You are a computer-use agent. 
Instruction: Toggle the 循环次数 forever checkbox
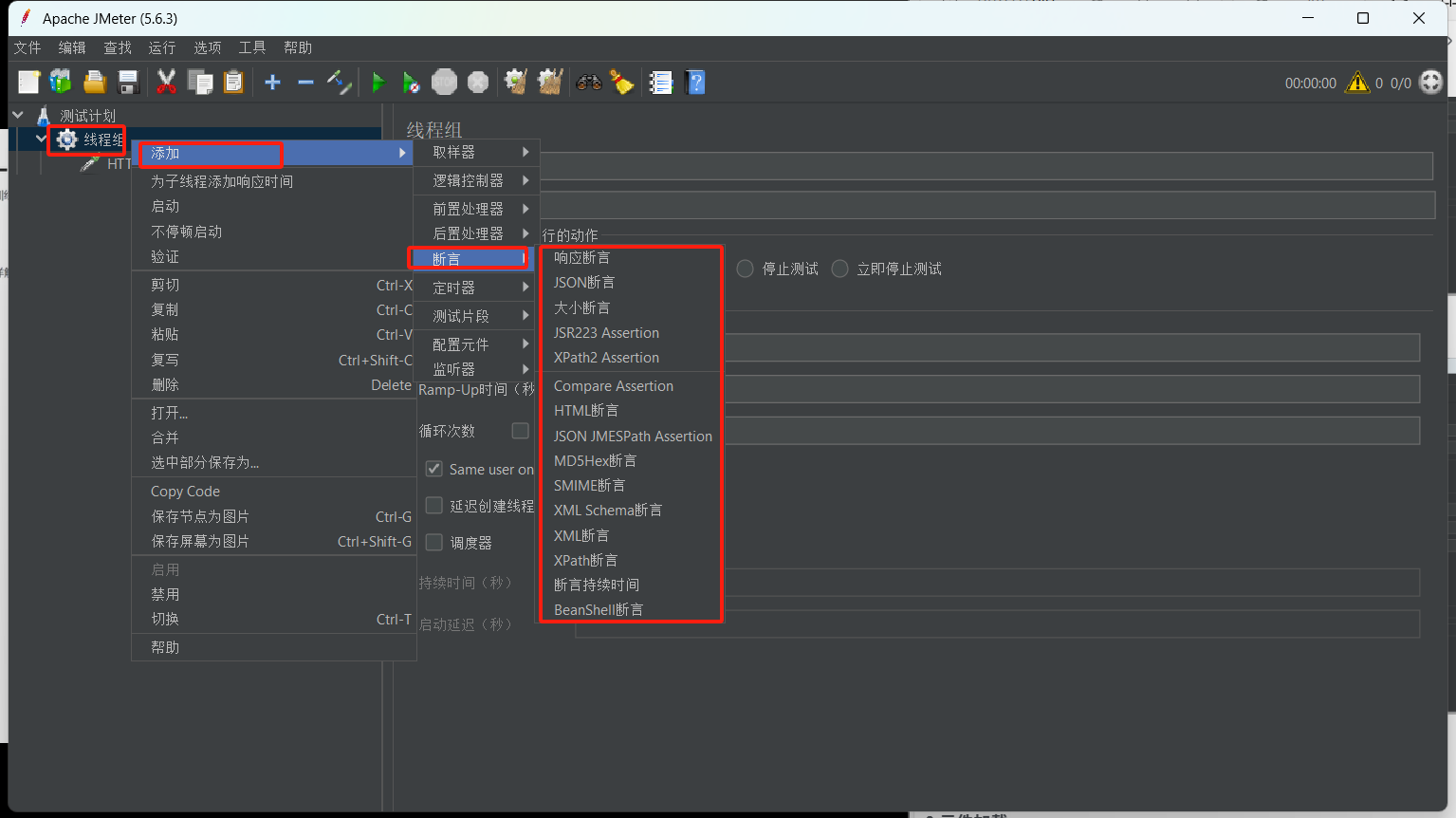[x=520, y=431]
